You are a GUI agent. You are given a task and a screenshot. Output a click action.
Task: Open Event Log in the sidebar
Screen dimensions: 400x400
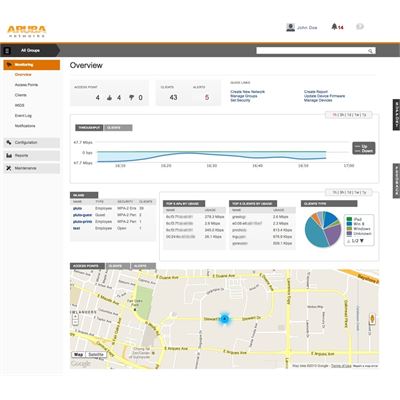[23, 116]
